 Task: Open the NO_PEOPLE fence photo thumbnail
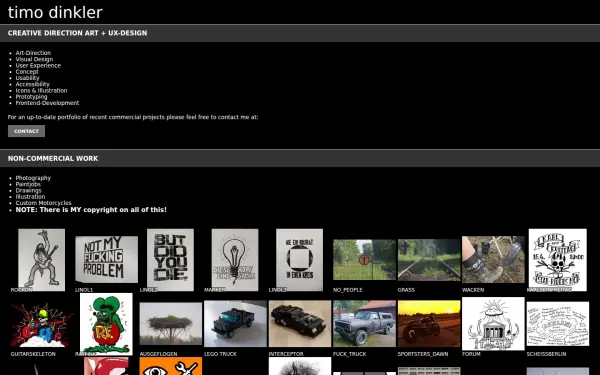tap(364, 259)
